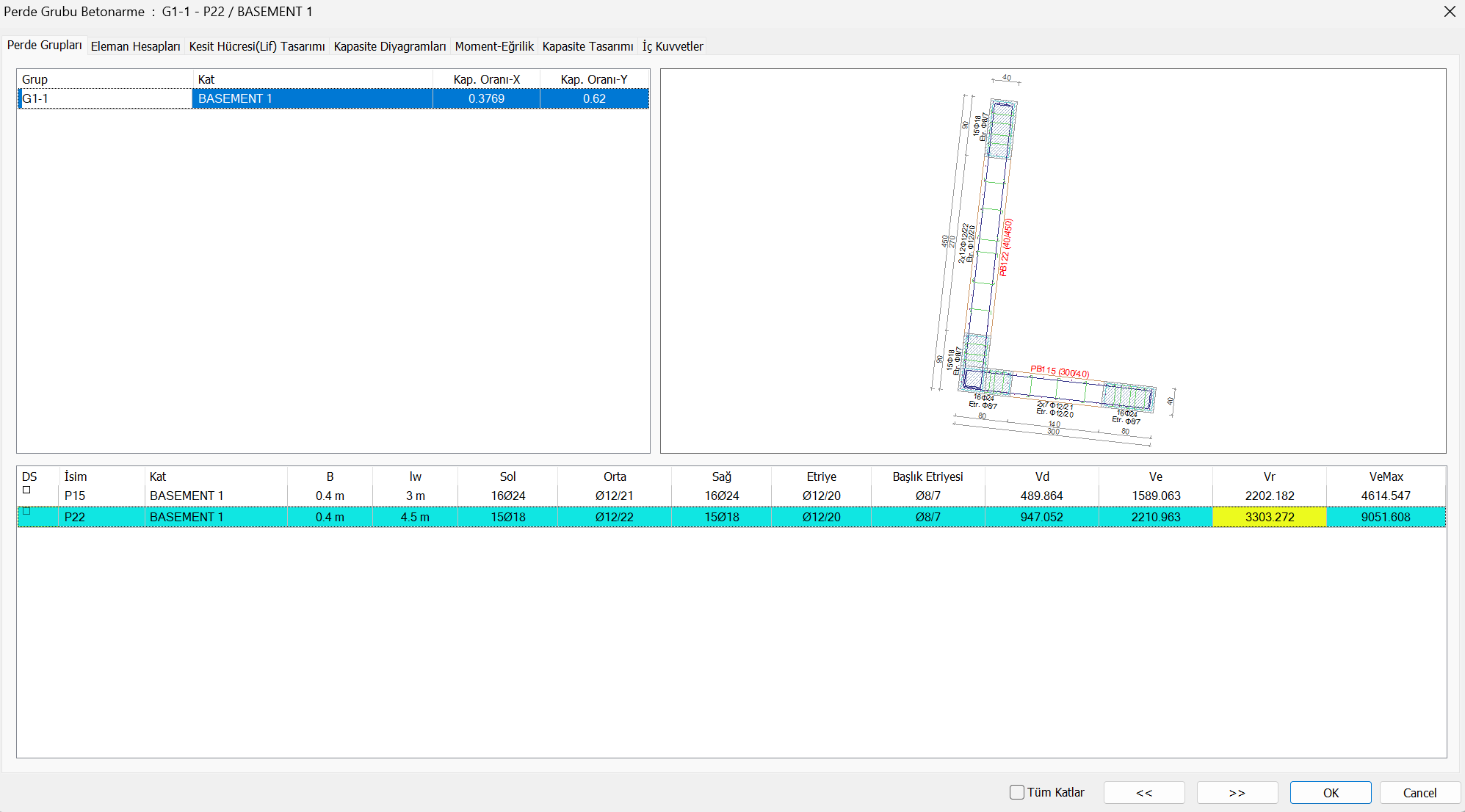The width and height of the screenshot is (1465, 812).
Task: Open the Kapasite Diyagramları tab
Action: point(389,46)
